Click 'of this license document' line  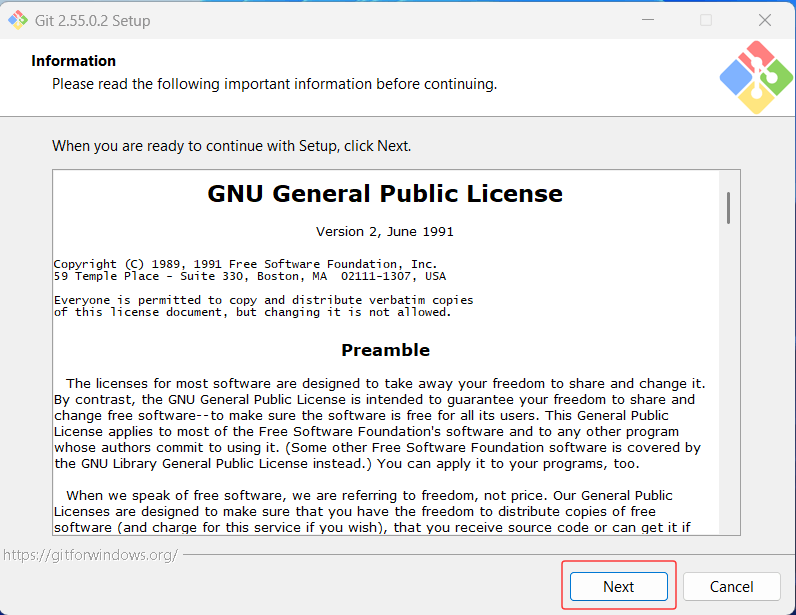point(252,312)
